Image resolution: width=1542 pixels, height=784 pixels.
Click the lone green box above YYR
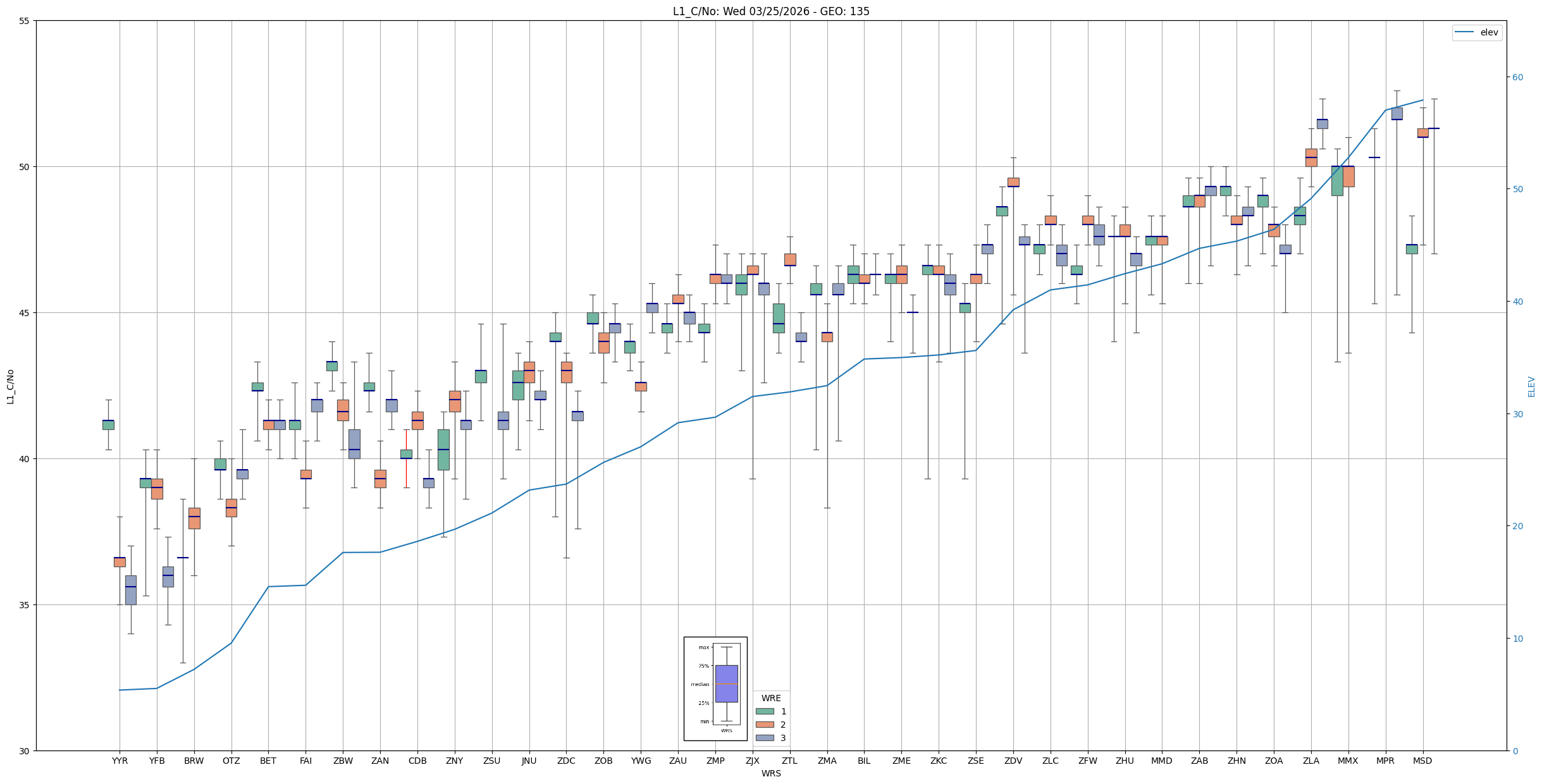tap(108, 424)
